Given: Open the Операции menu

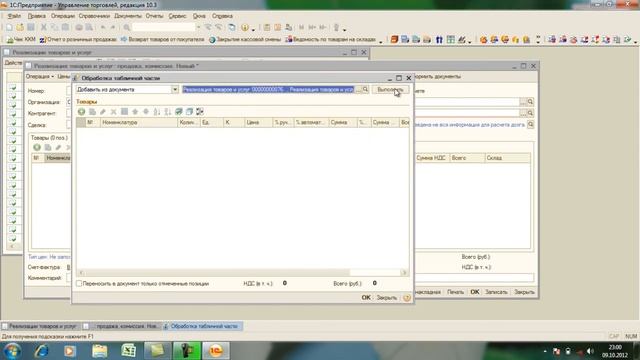Looking at the screenshot, I should tap(62, 16).
